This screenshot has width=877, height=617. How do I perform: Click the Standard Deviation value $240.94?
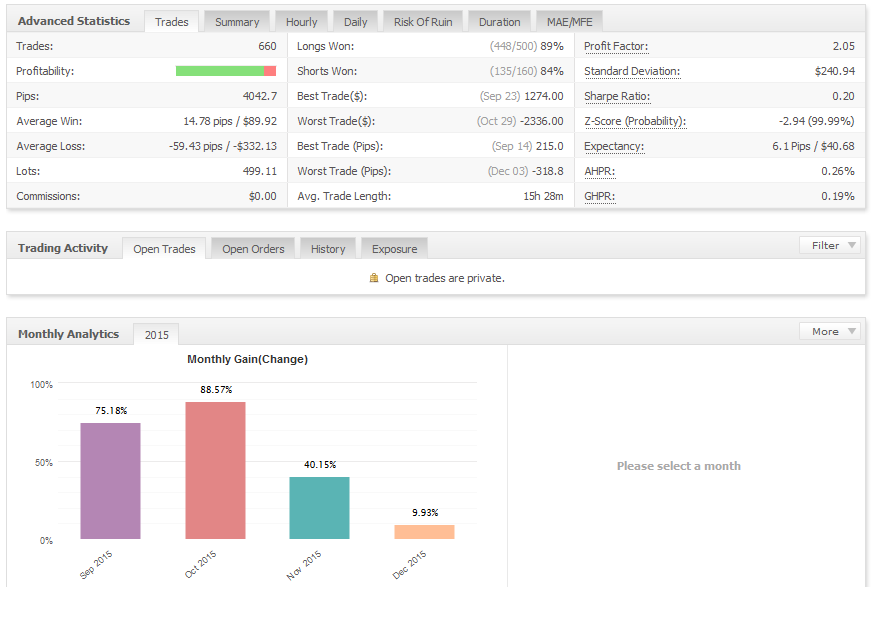[x=835, y=71]
